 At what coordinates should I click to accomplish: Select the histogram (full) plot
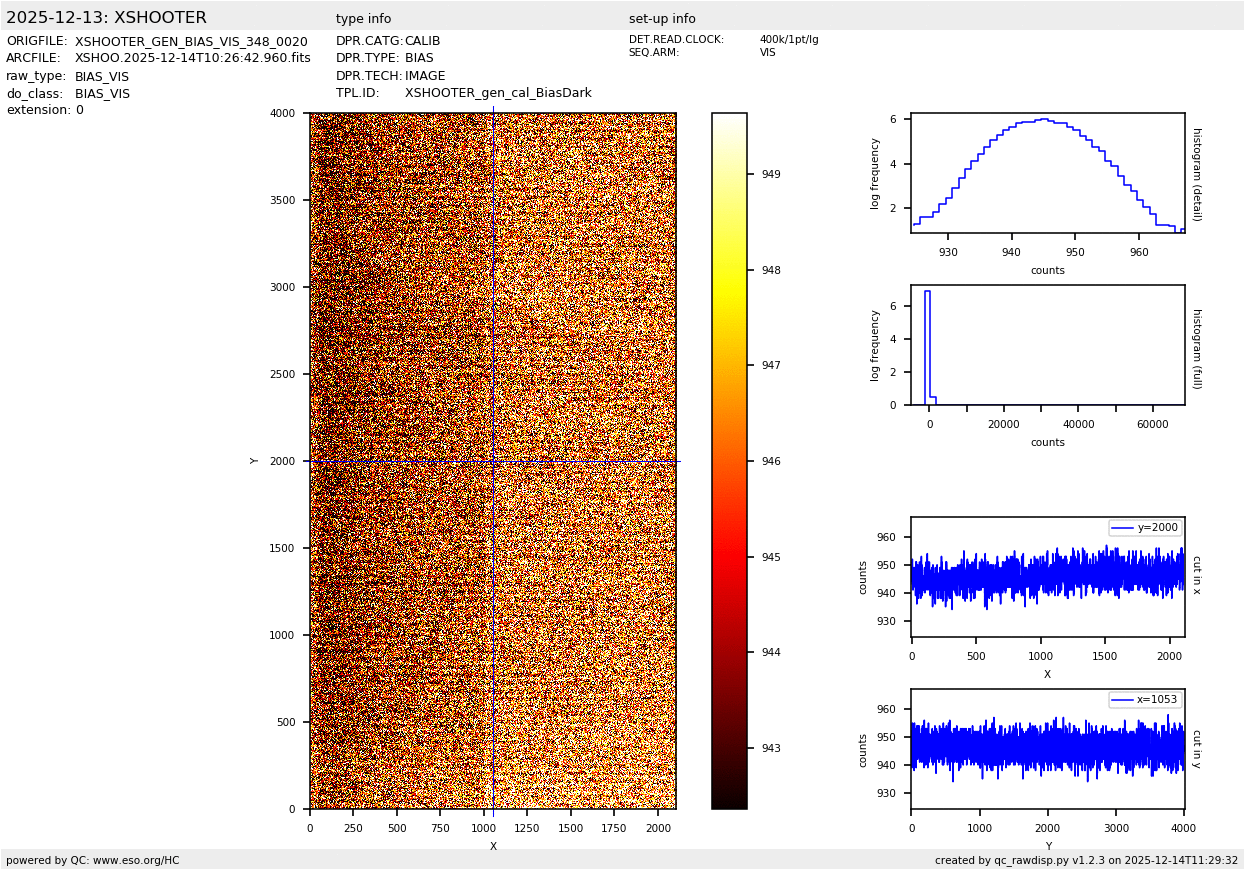[x=1047, y=345]
